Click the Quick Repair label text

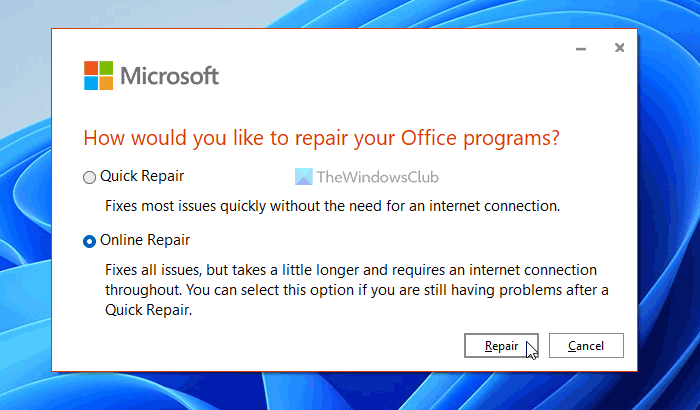coord(143,177)
